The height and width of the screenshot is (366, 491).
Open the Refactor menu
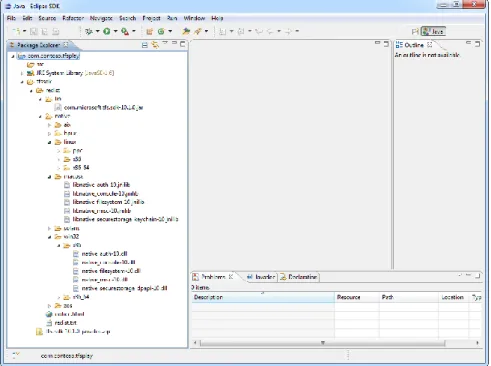click(73, 18)
